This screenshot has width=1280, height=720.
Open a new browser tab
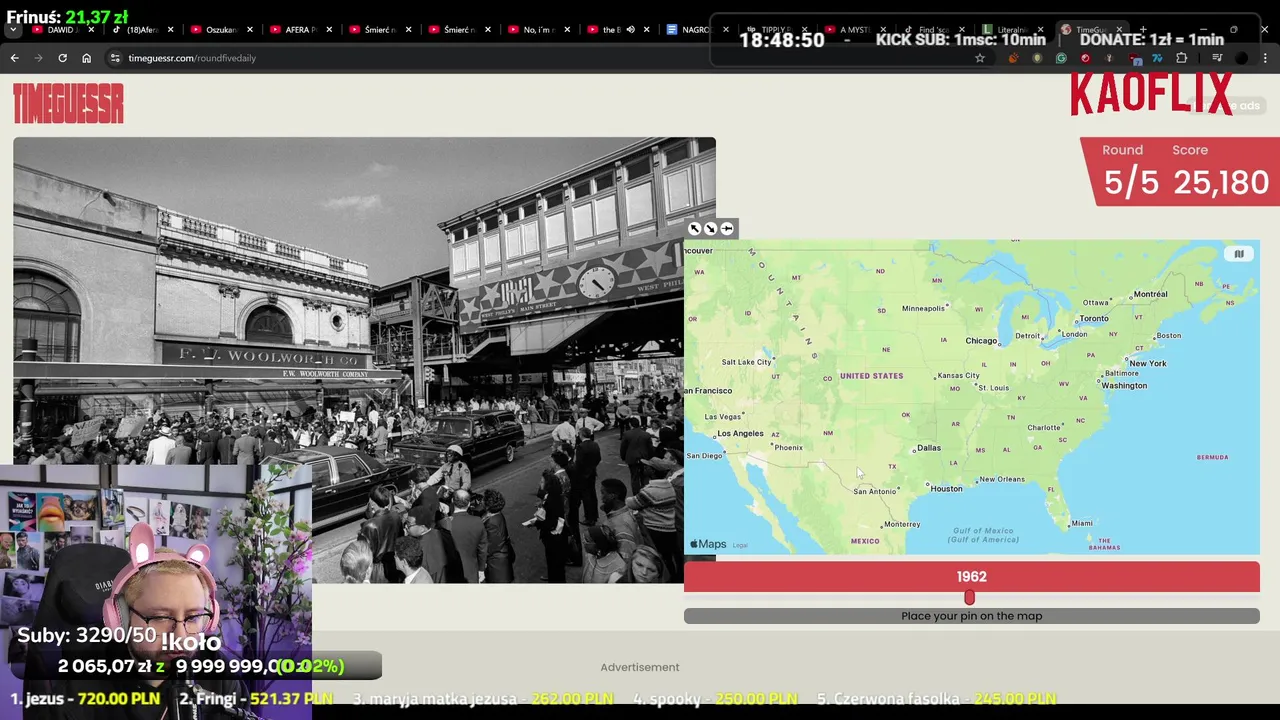coord(1143,30)
